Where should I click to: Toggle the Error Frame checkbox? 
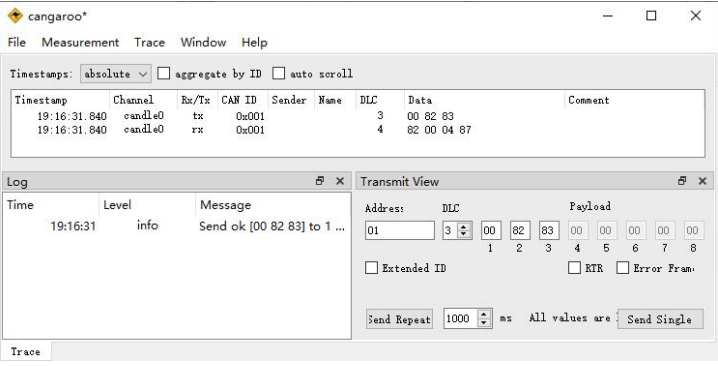(x=623, y=268)
